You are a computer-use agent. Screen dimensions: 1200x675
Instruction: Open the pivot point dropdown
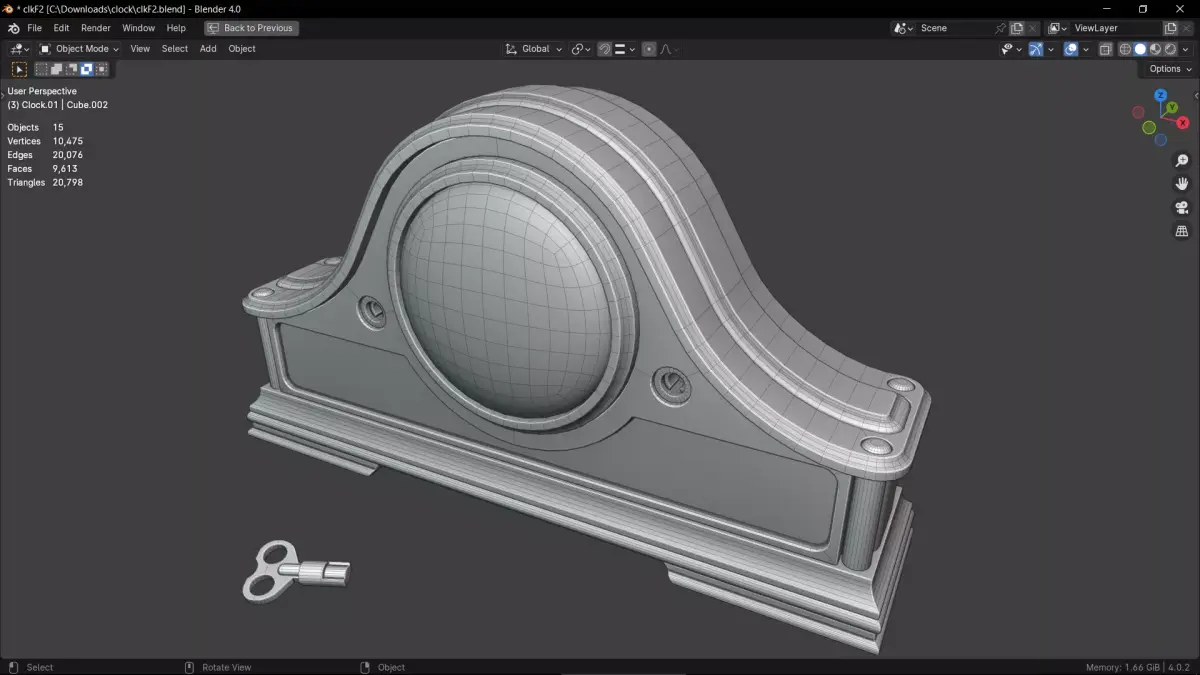(581, 49)
